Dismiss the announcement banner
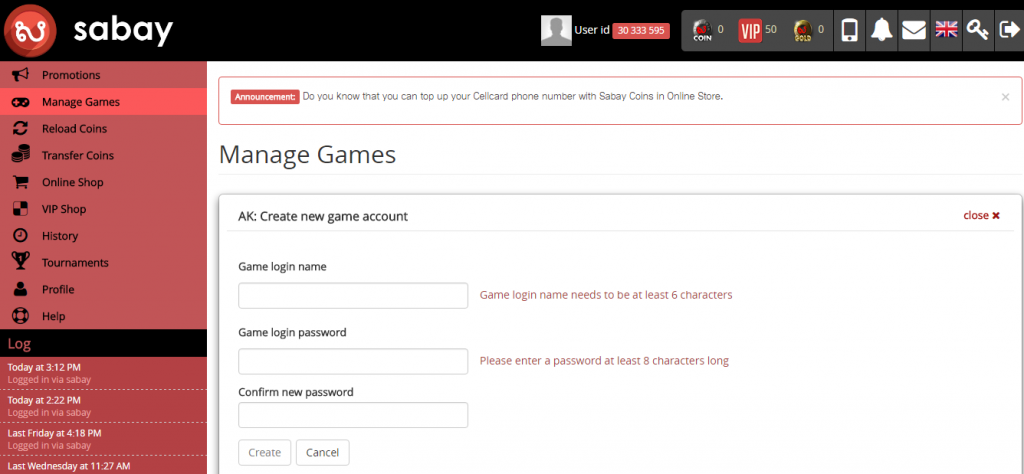Viewport: 1024px width, 474px height. point(1005,97)
